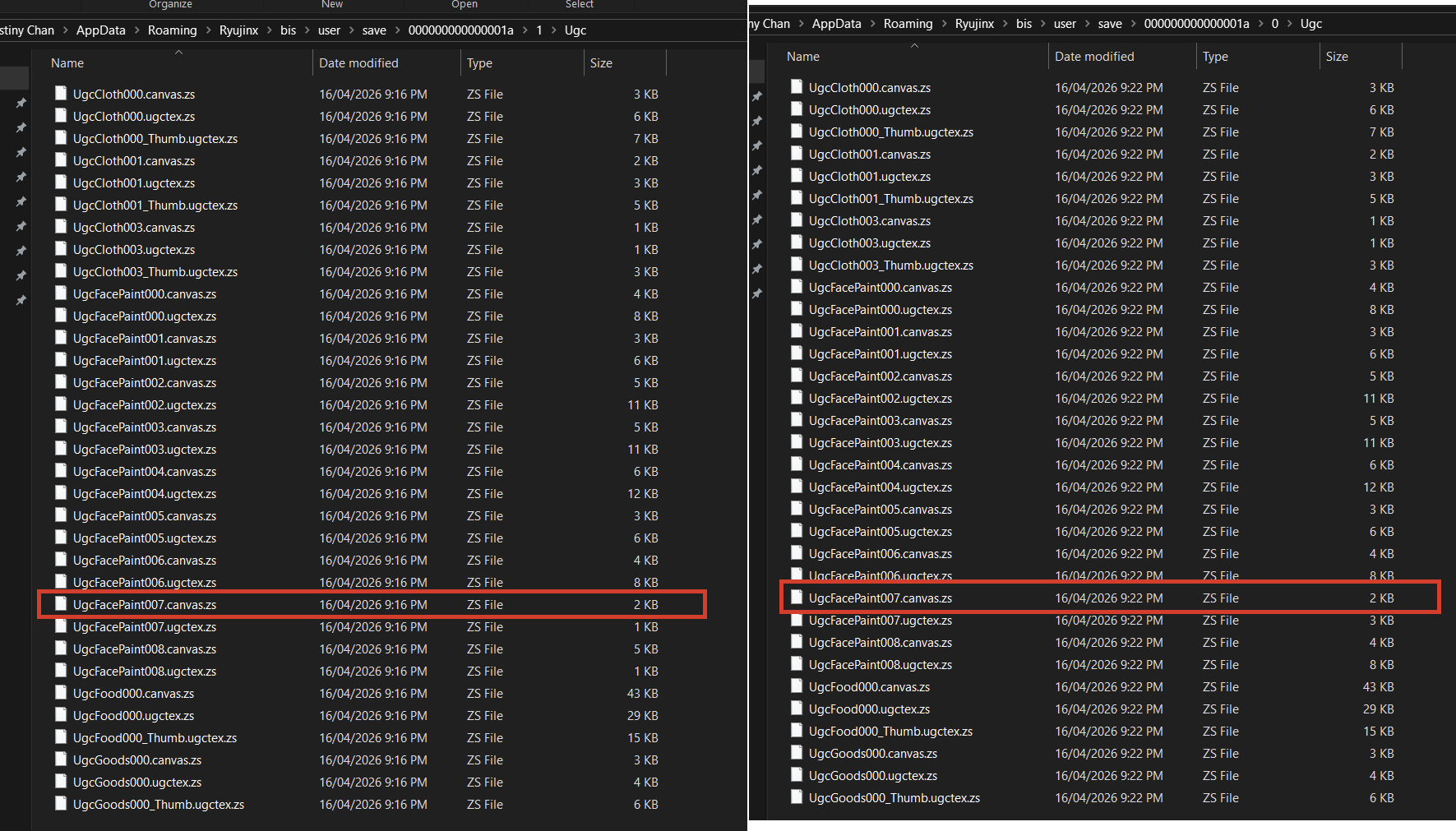Select UgcFacePaint007.ugctex.zs name in right window
Screen dimensions: 1456x831
click(881, 620)
